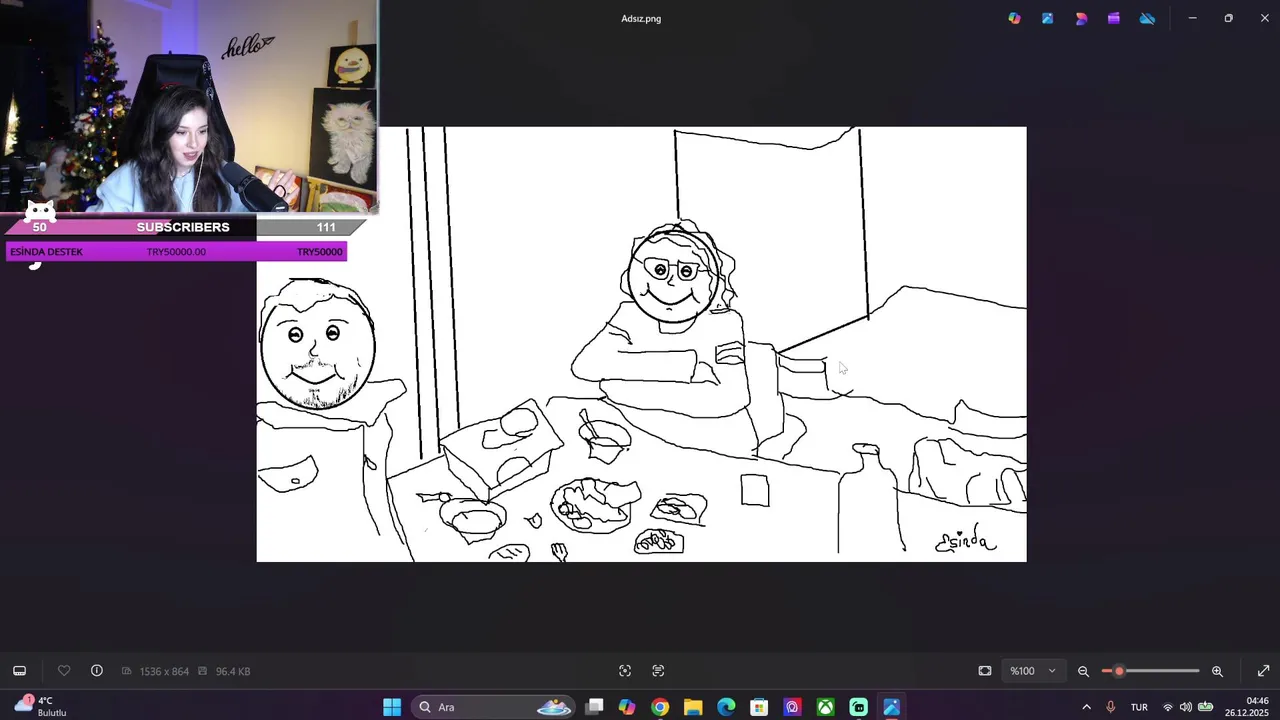Open File Explorer on the taskbar
The image size is (1280, 720).
(693, 707)
